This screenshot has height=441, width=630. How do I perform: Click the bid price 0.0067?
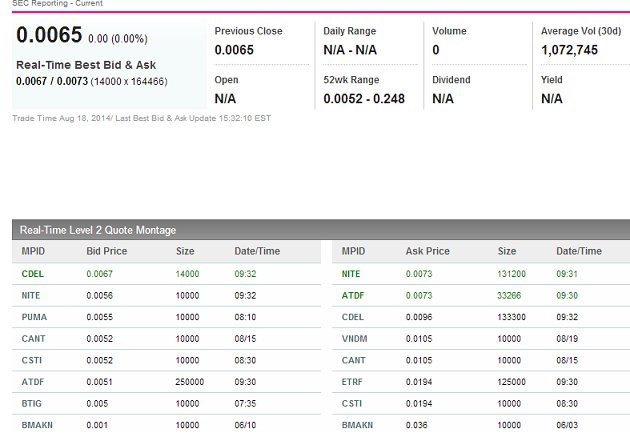(99, 274)
